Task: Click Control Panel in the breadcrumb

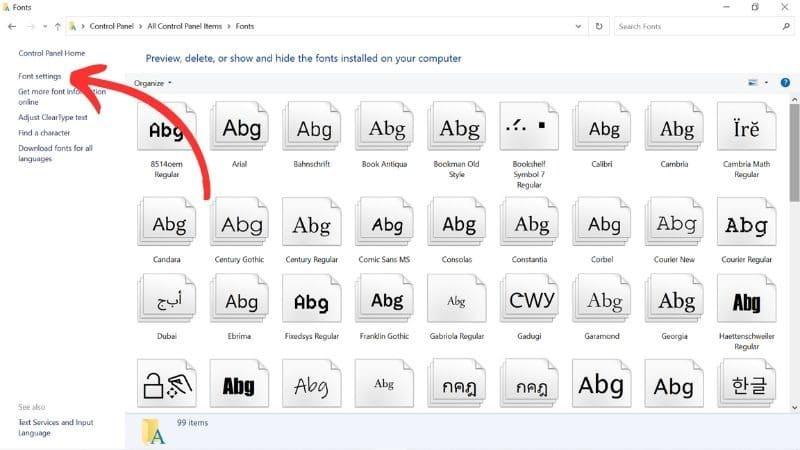Action: tap(111, 26)
